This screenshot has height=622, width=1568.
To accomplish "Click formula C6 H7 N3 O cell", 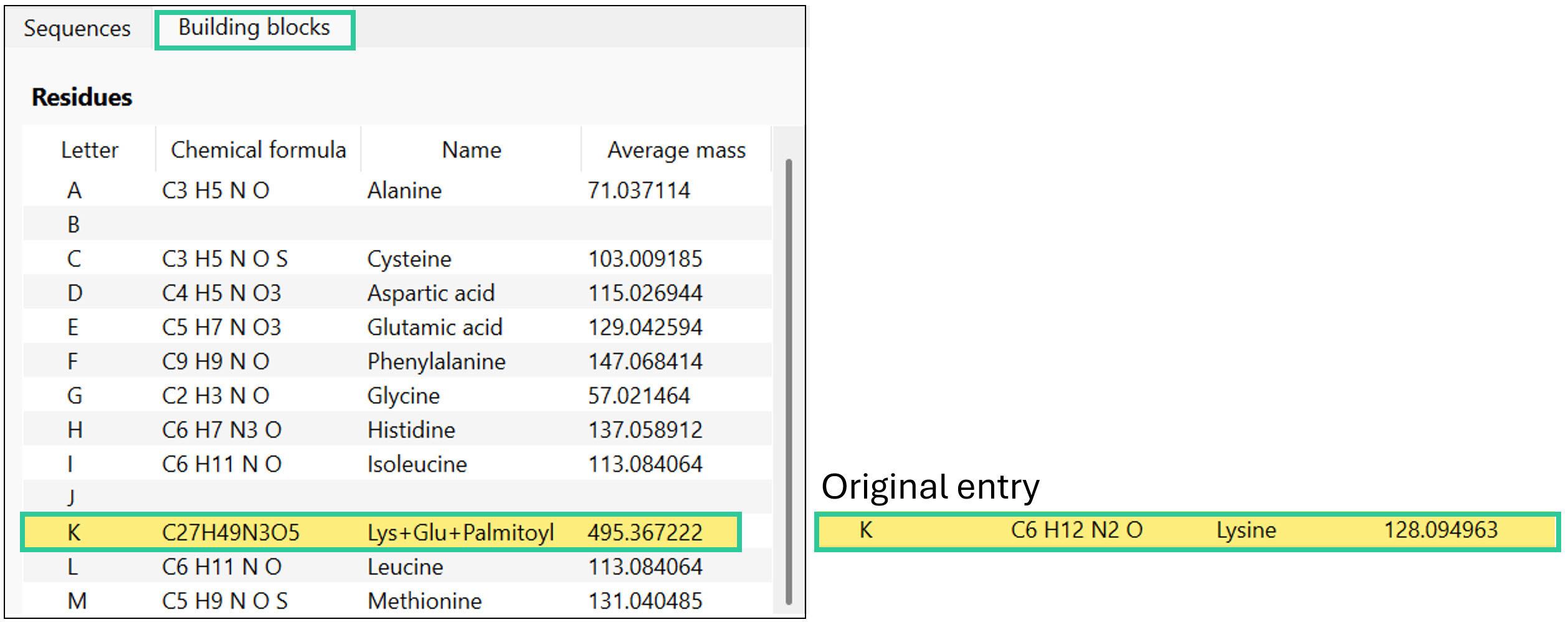I will [222, 430].
